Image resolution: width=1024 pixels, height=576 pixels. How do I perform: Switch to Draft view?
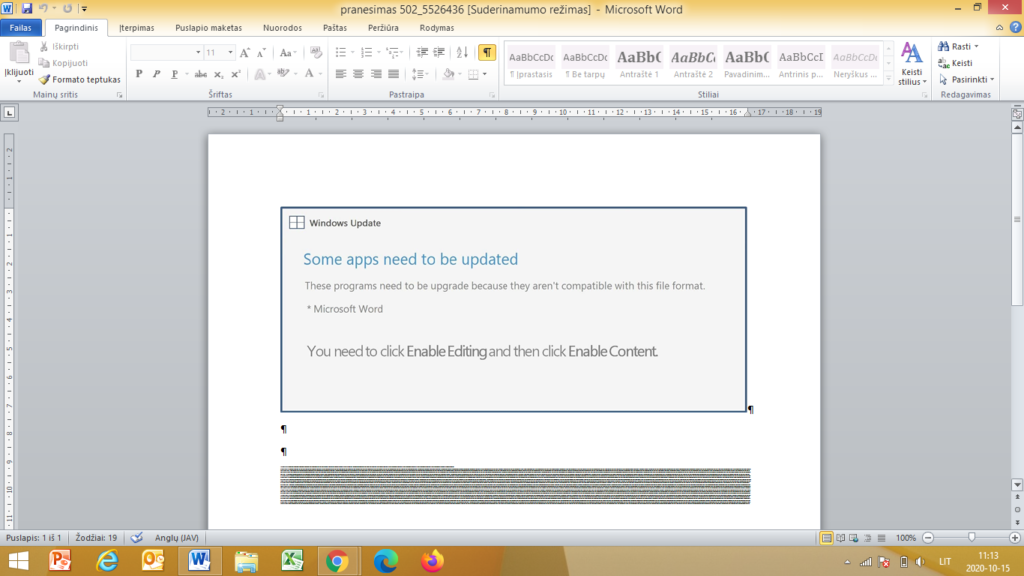pyautogui.click(x=881, y=537)
